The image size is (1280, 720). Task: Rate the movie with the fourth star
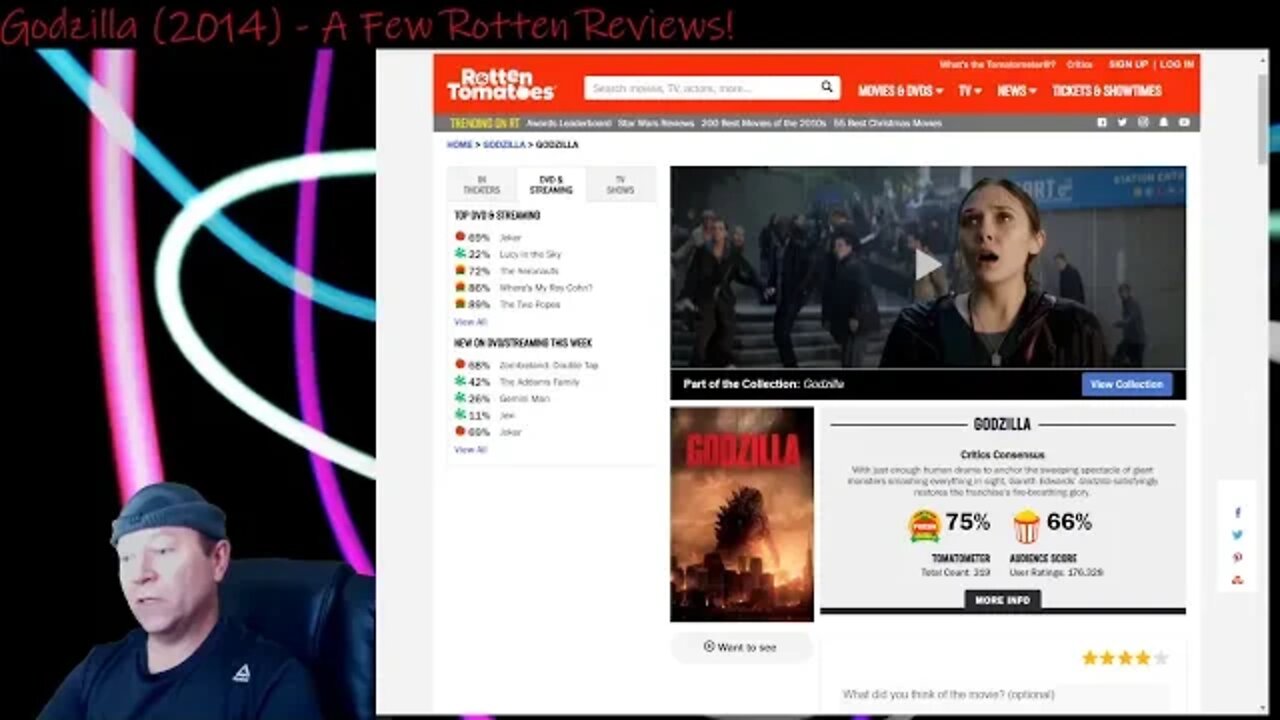(x=1142, y=658)
